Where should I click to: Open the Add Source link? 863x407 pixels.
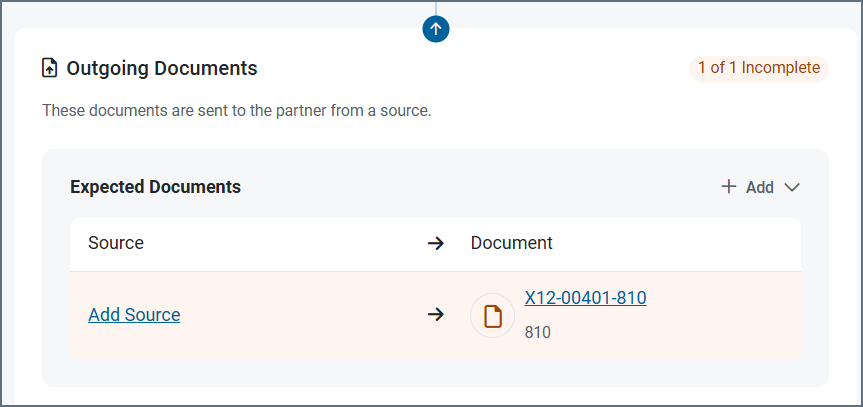134,315
